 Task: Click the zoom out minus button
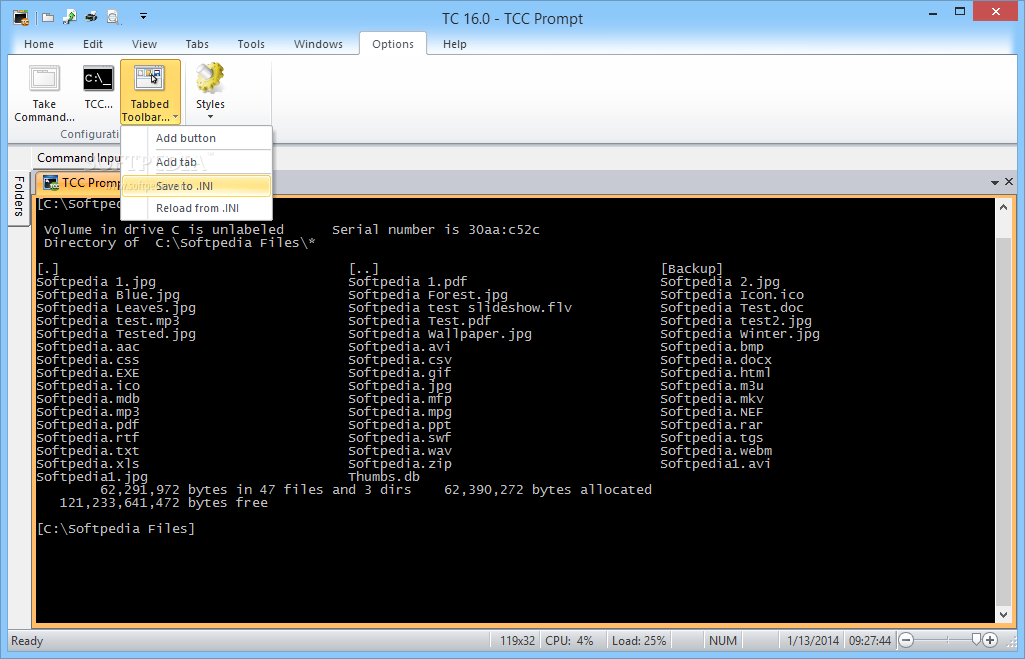click(906, 641)
